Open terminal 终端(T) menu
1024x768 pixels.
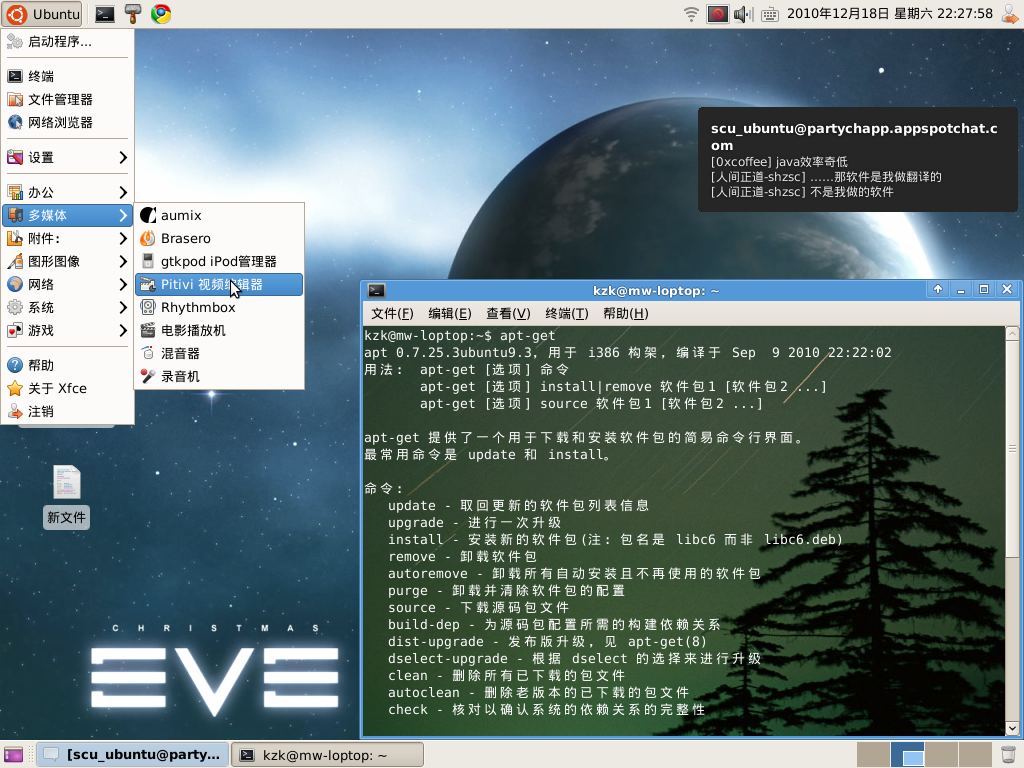pos(566,314)
